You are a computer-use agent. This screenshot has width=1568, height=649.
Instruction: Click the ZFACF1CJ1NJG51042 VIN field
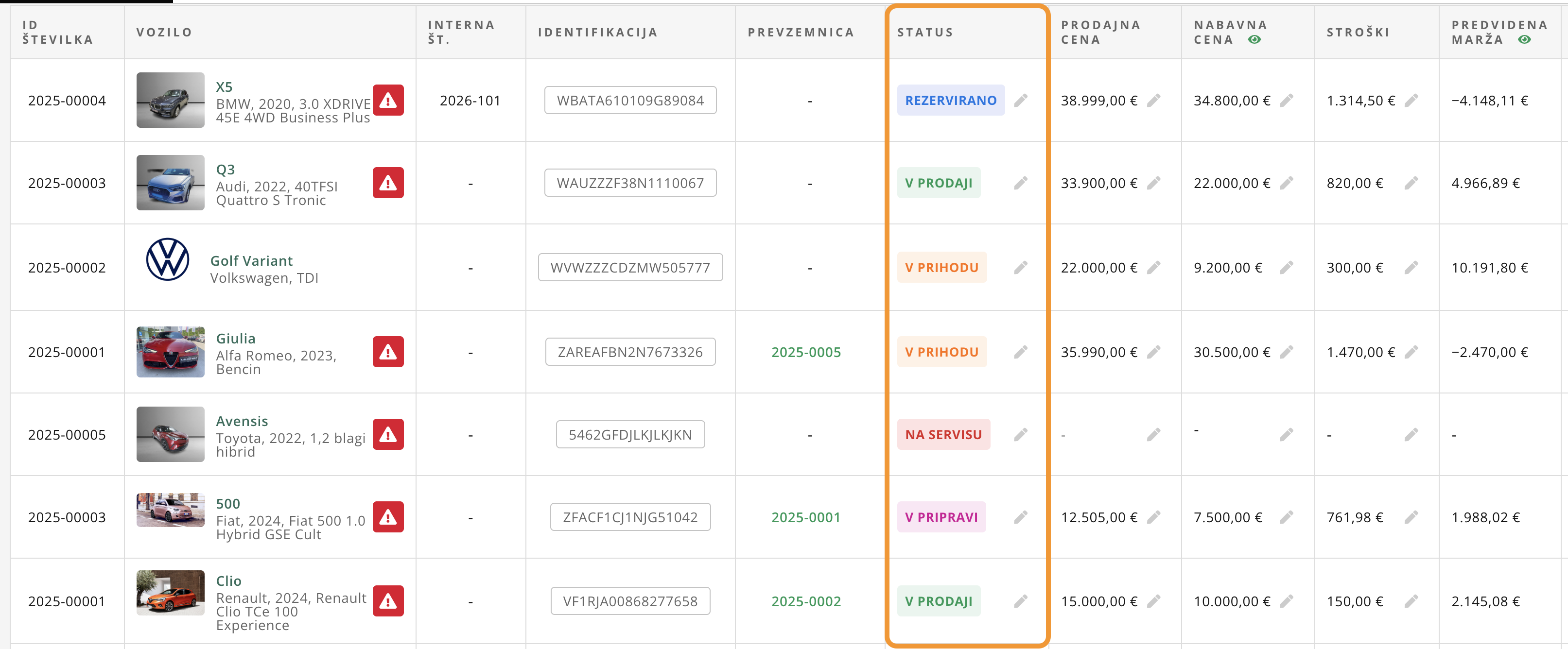630,518
